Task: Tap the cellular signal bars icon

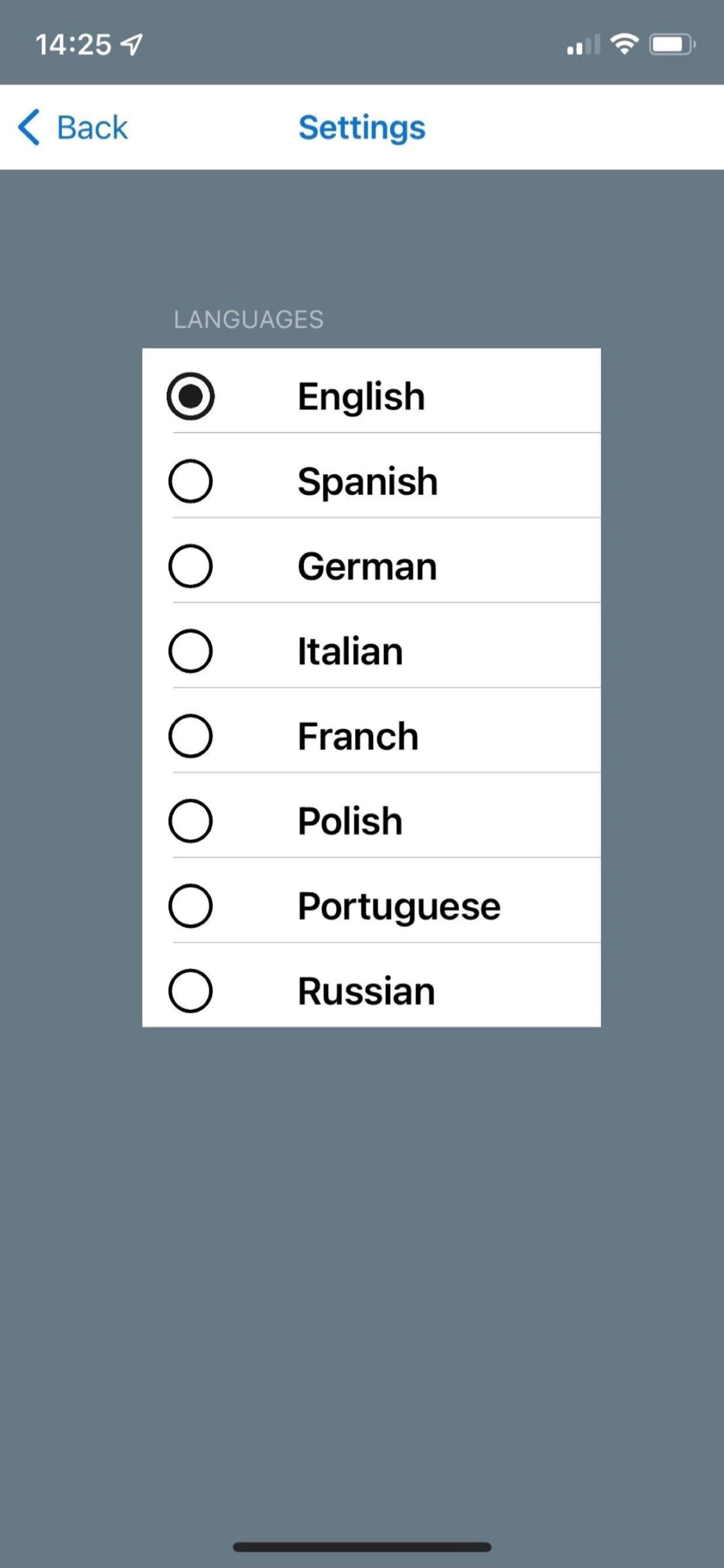Action: click(583, 45)
